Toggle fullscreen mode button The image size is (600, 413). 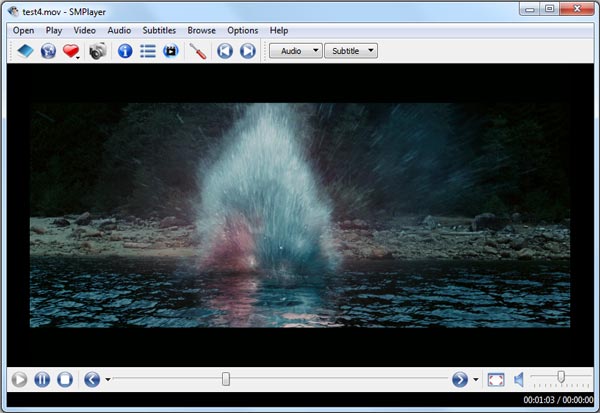[496, 379]
